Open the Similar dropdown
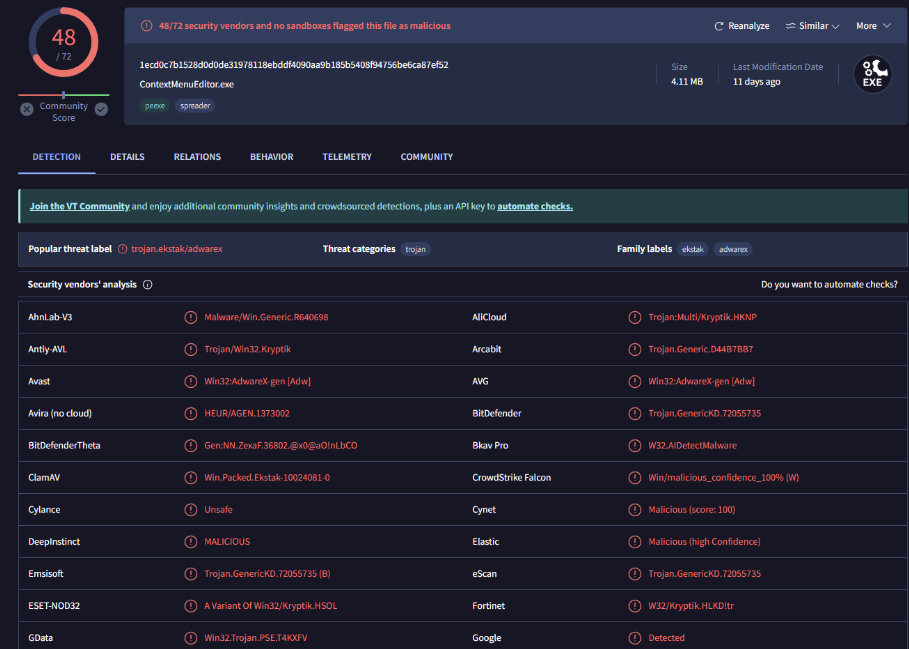Image resolution: width=909 pixels, height=649 pixels. click(x=811, y=26)
